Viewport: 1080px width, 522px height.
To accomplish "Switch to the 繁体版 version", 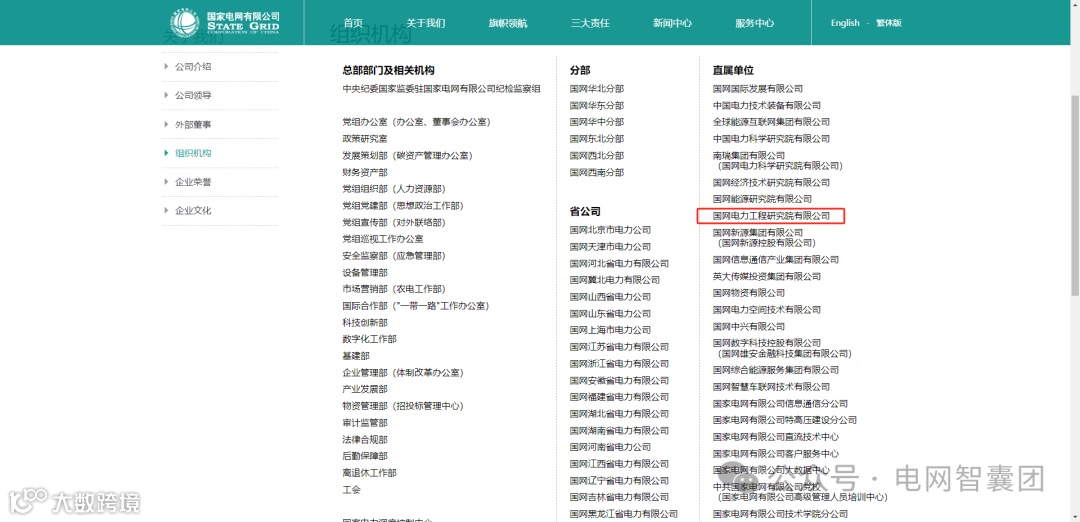I will [889, 23].
